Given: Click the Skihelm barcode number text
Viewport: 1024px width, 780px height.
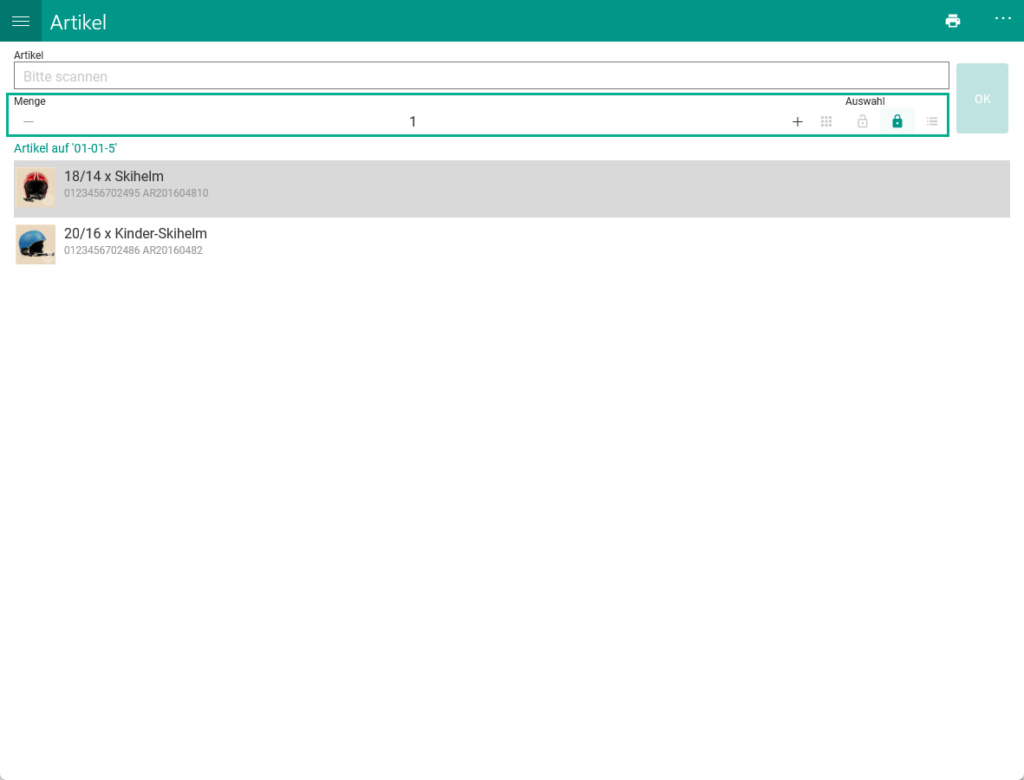Looking at the screenshot, I should 102,194.
